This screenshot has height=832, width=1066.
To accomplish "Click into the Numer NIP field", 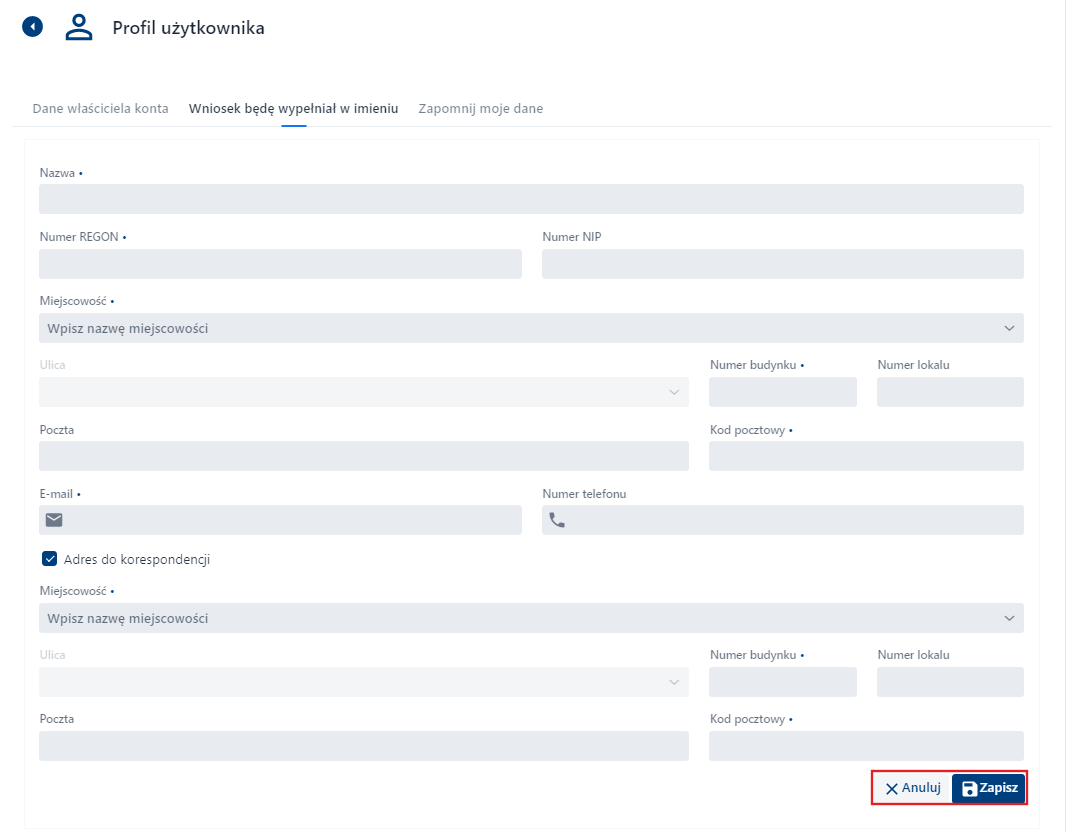I will [x=782, y=264].
